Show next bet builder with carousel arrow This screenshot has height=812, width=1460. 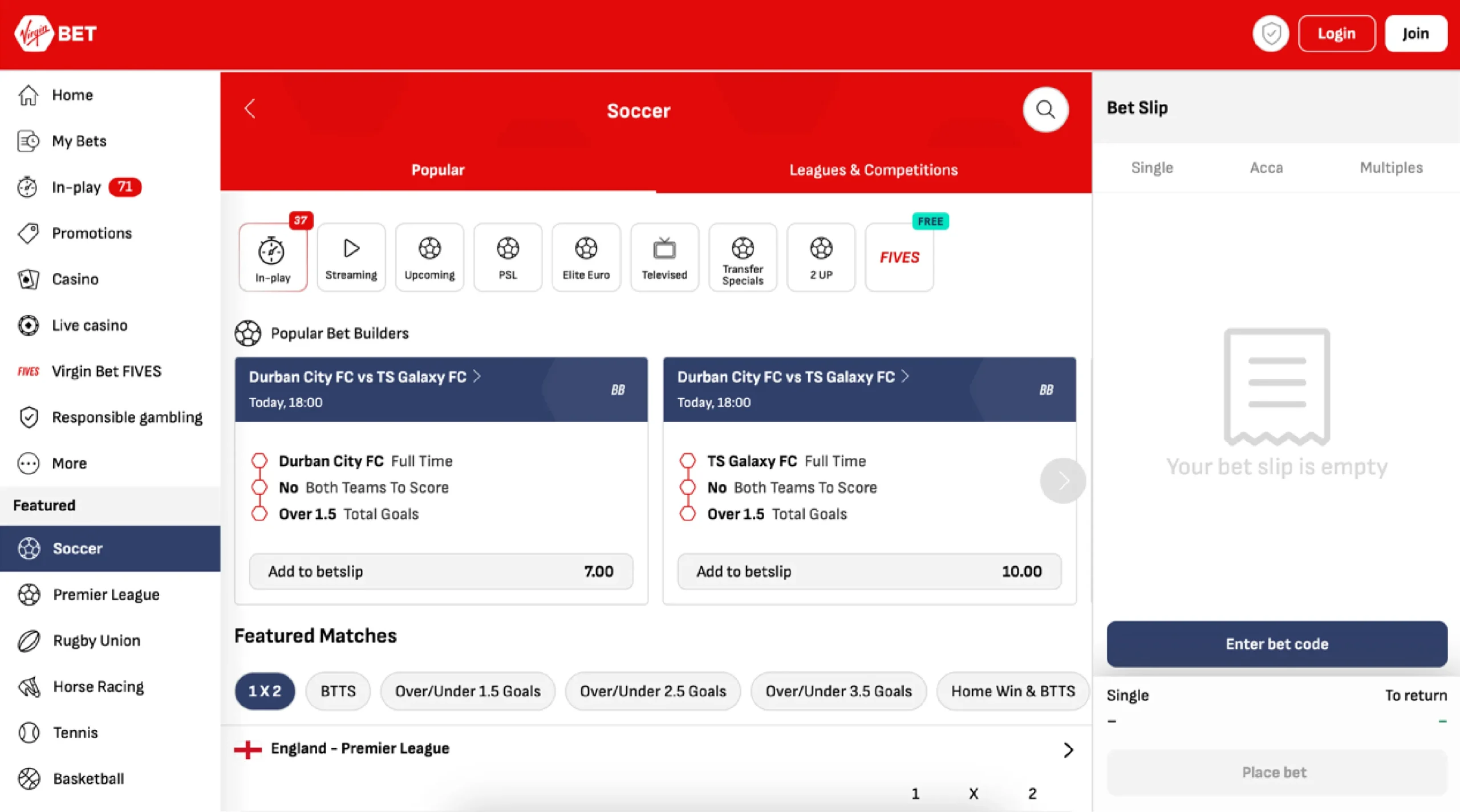click(1062, 481)
